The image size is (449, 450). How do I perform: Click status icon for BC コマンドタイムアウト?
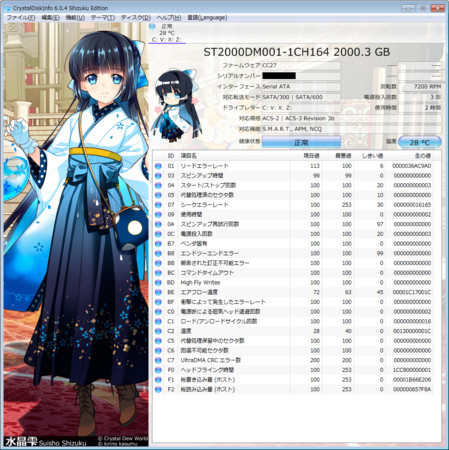tap(158, 273)
